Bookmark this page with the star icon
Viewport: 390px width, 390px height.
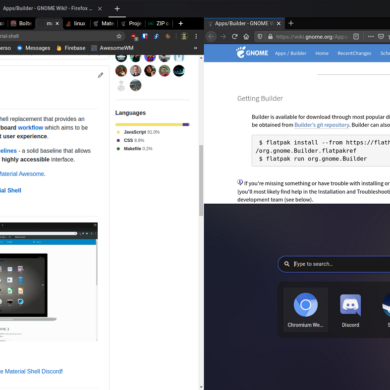click(x=119, y=36)
